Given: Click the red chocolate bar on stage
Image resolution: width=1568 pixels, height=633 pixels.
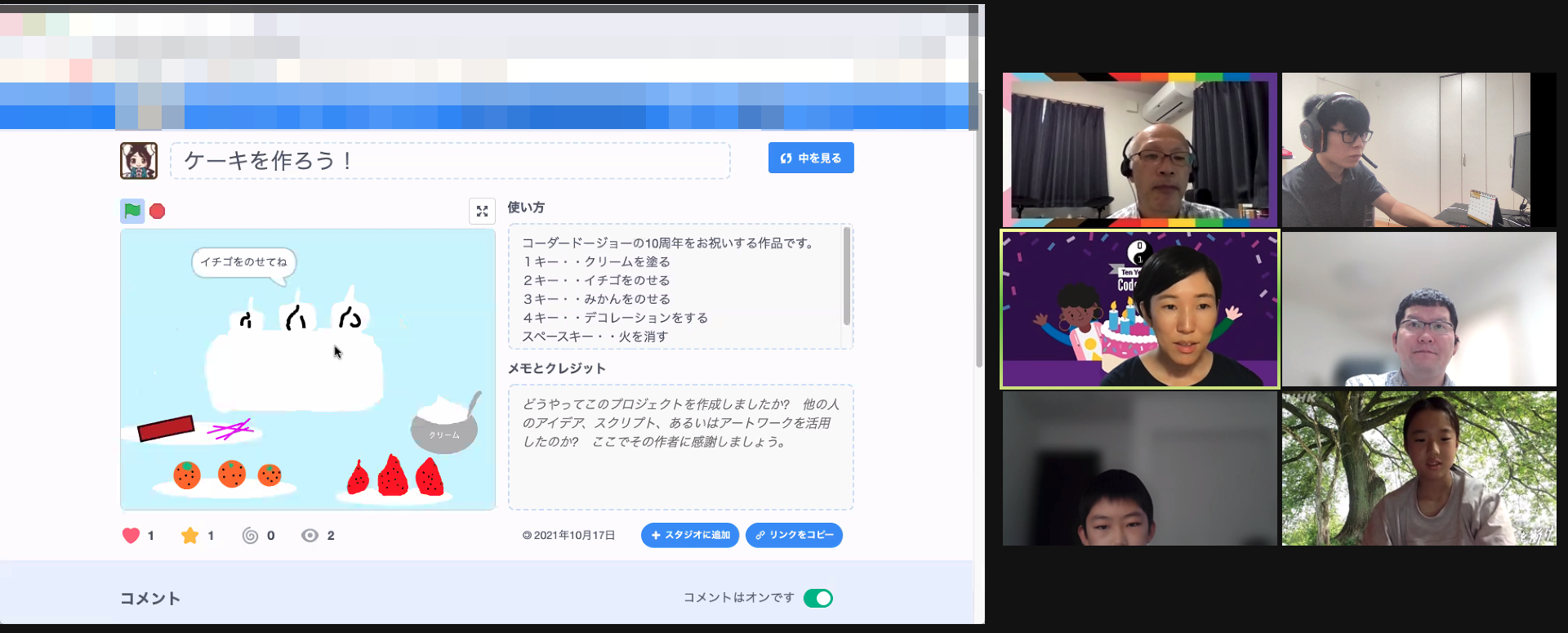Looking at the screenshot, I should pyautogui.click(x=166, y=428).
